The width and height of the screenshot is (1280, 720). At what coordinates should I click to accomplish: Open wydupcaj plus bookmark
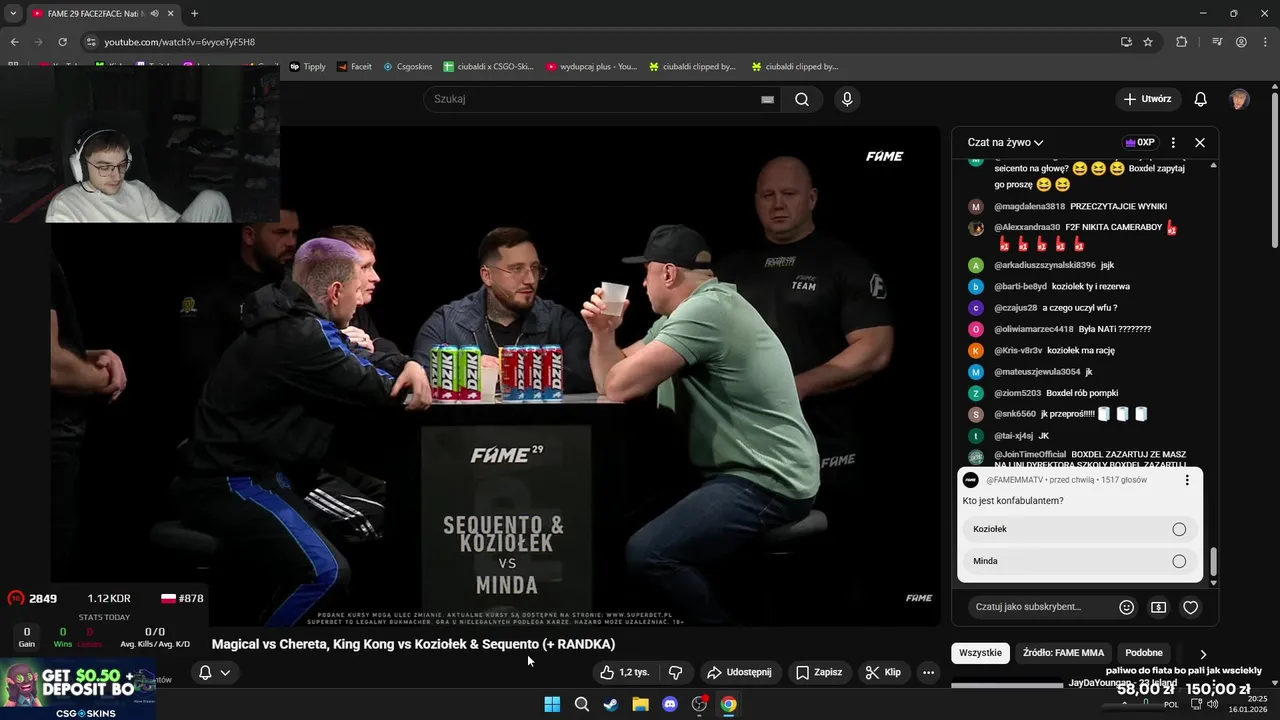(x=591, y=67)
